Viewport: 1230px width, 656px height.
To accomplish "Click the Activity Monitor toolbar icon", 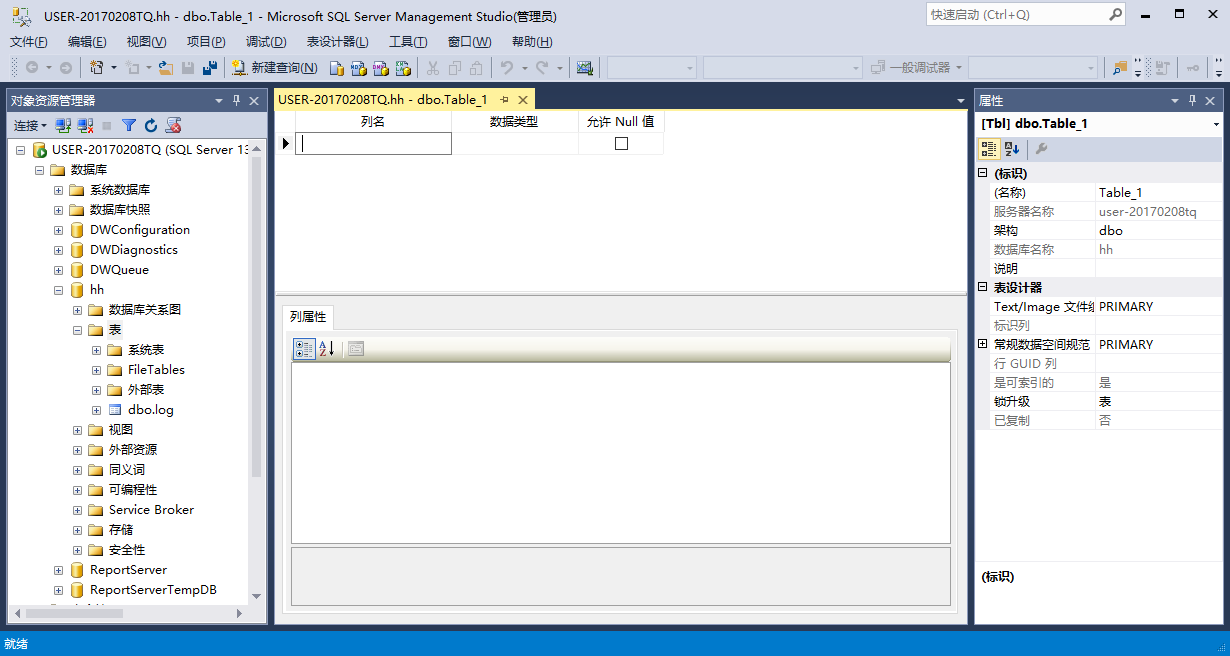I will 585,68.
